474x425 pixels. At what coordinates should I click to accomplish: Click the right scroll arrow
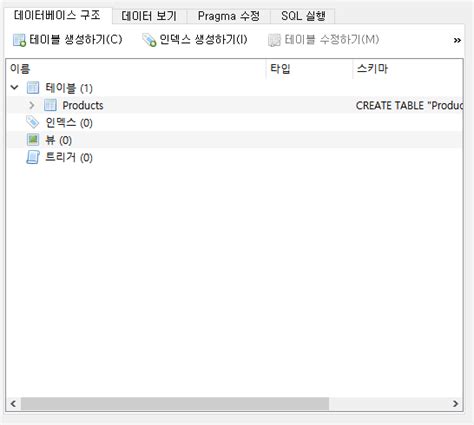coord(455,404)
